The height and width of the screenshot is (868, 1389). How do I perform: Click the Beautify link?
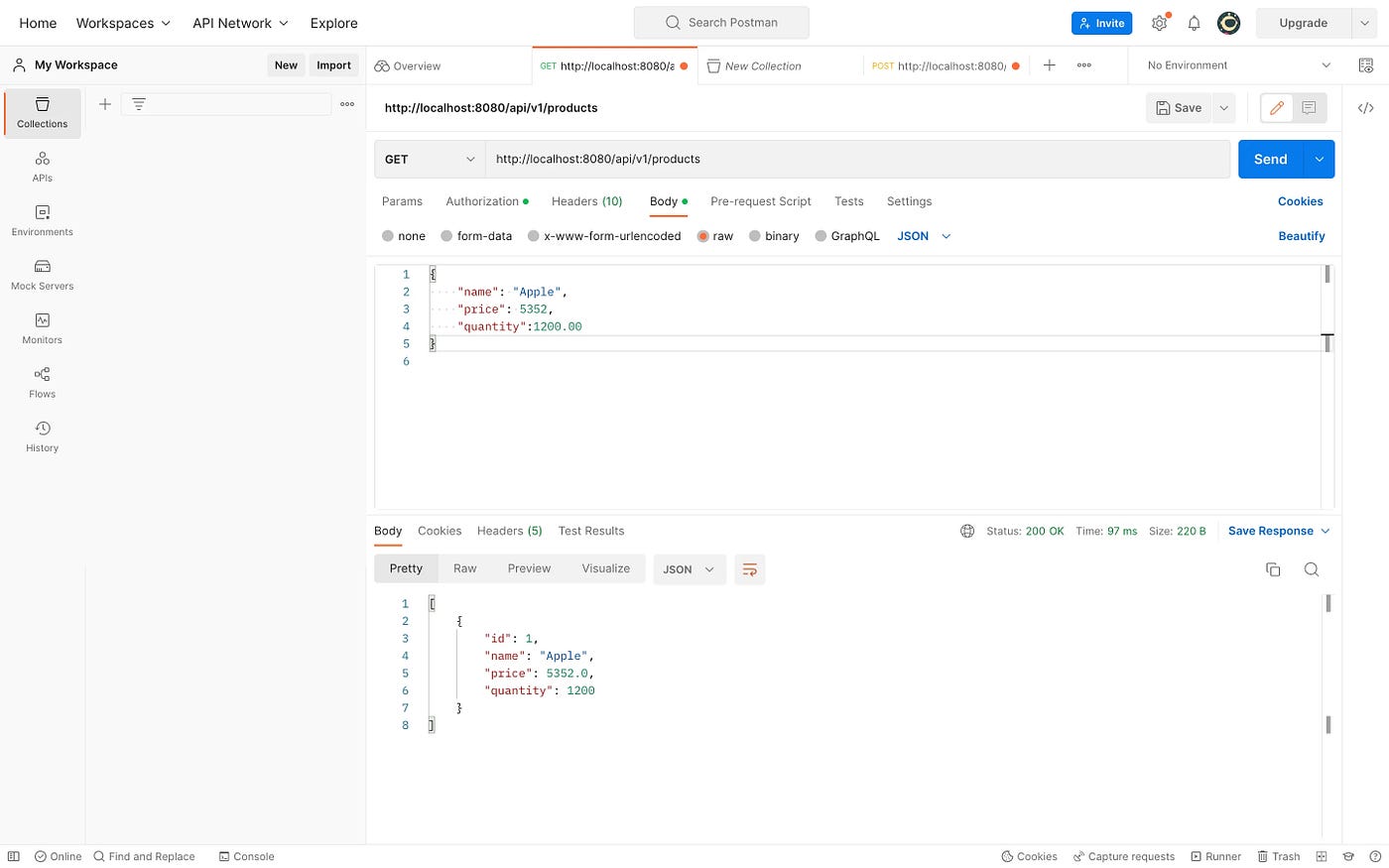[x=1302, y=236]
